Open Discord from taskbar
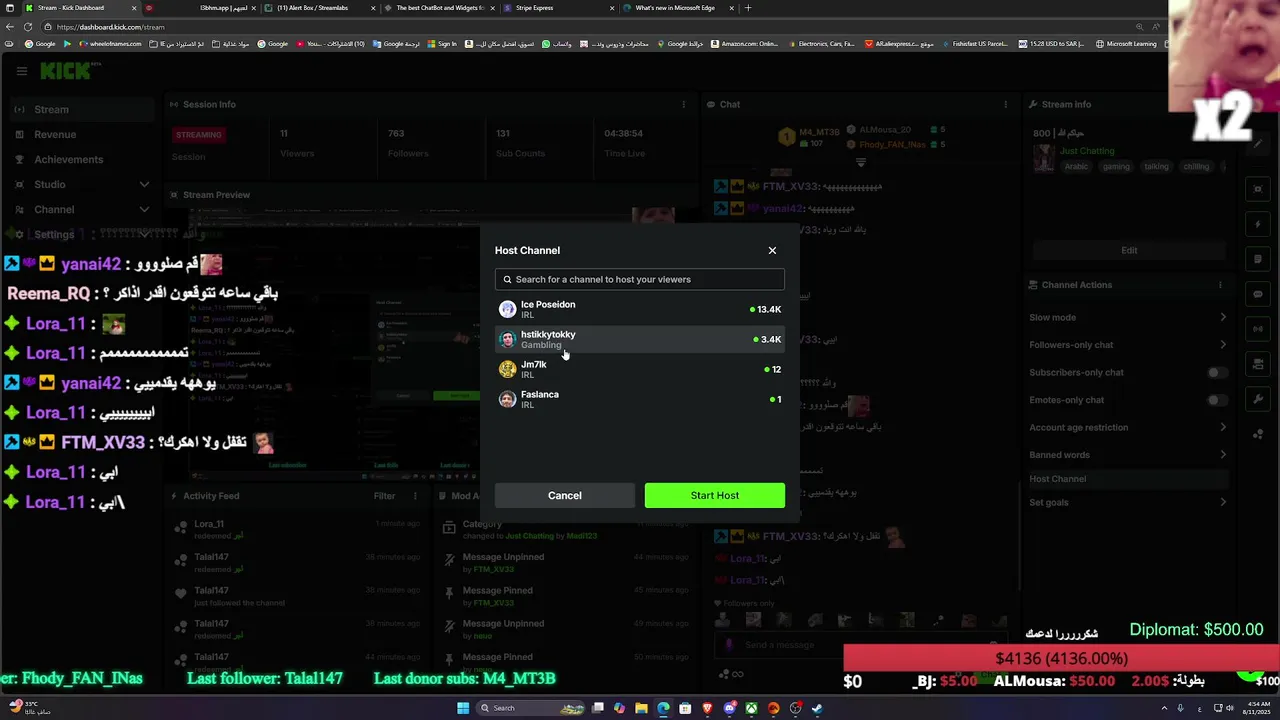 pyautogui.click(x=729, y=708)
